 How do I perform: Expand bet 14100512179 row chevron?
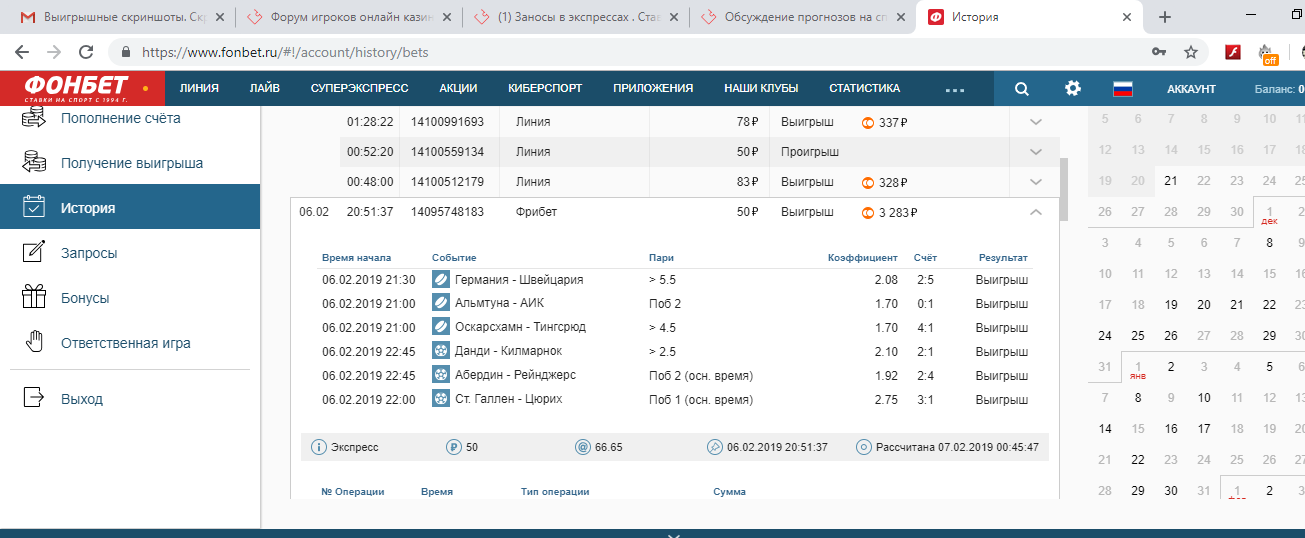click(x=1036, y=182)
